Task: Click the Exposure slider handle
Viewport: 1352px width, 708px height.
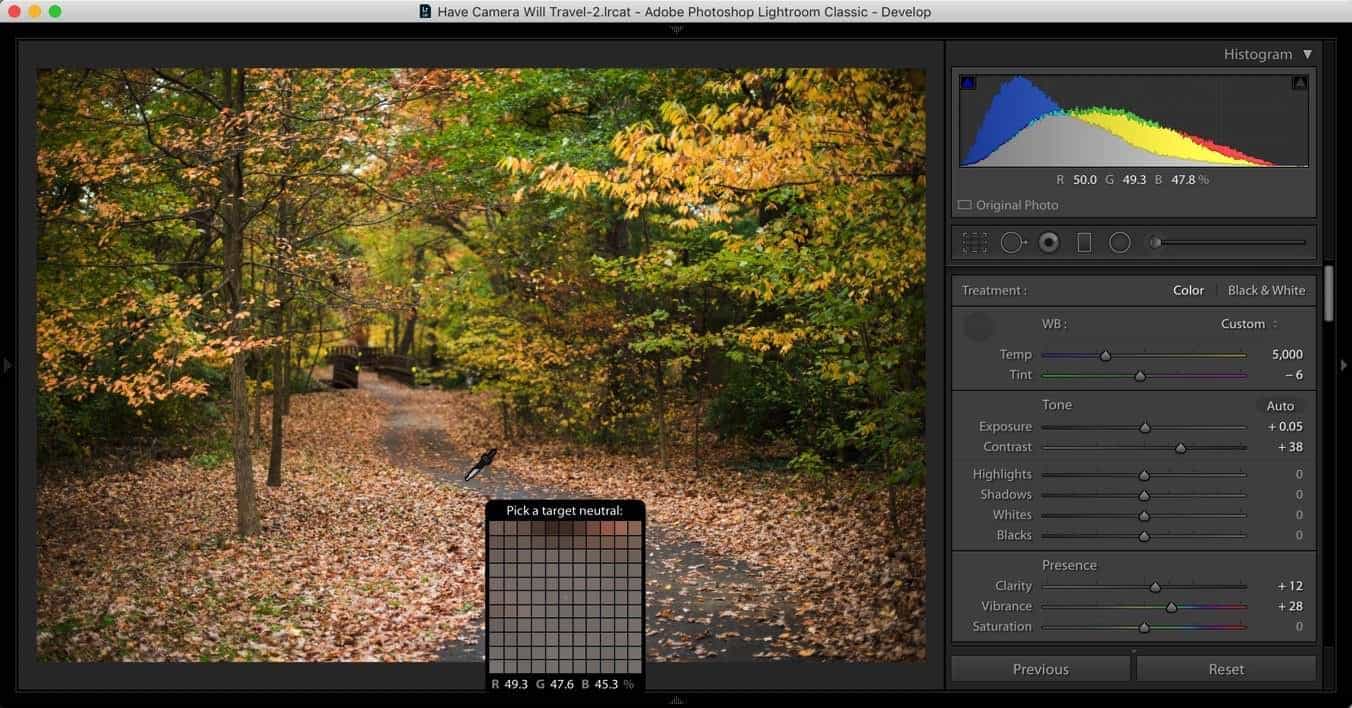Action: tap(1145, 427)
